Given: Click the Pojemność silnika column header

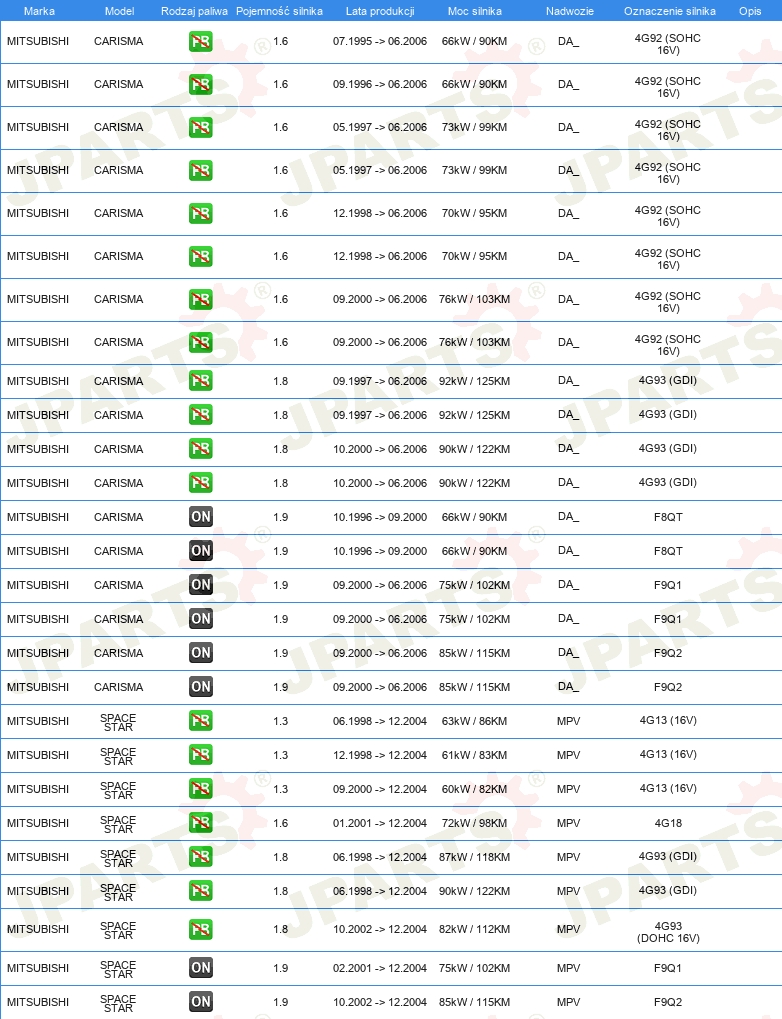Looking at the screenshot, I should pos(280,11).
